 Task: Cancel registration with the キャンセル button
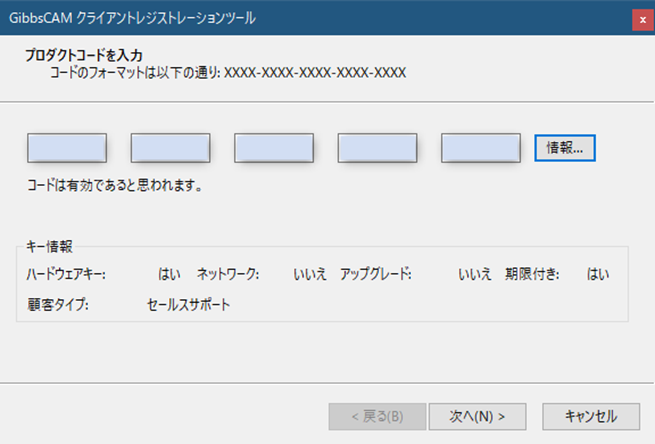coord(591,415)
